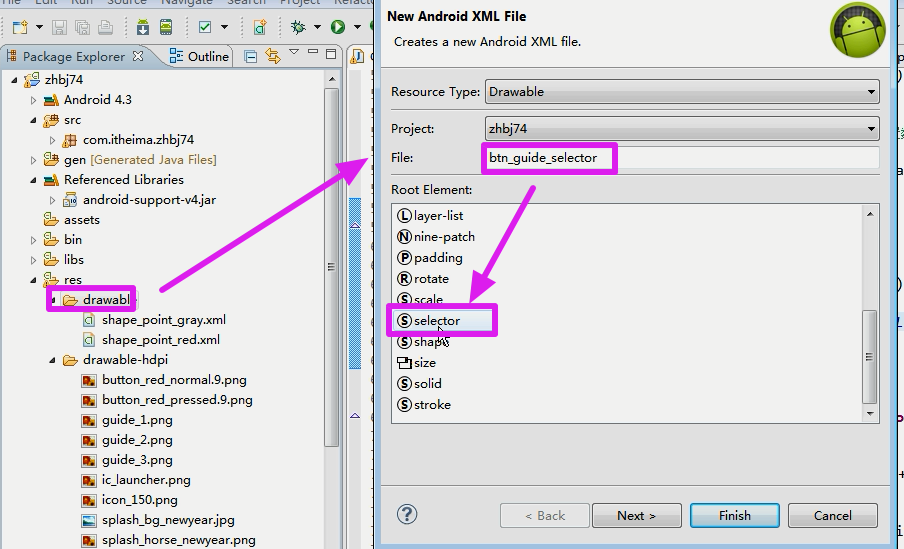Collapse the src folder node

(x=33, y=121)
